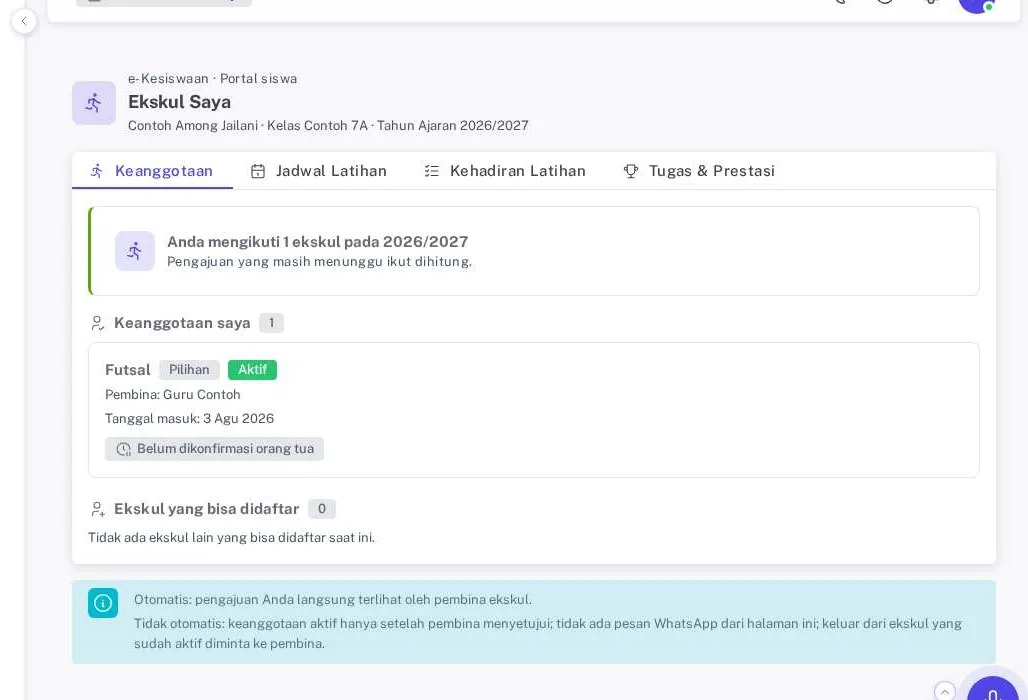This screenshot has width=1028, height=700.
Task: Click the running icon in the ekskul summary banner
Action: [135, 251]
